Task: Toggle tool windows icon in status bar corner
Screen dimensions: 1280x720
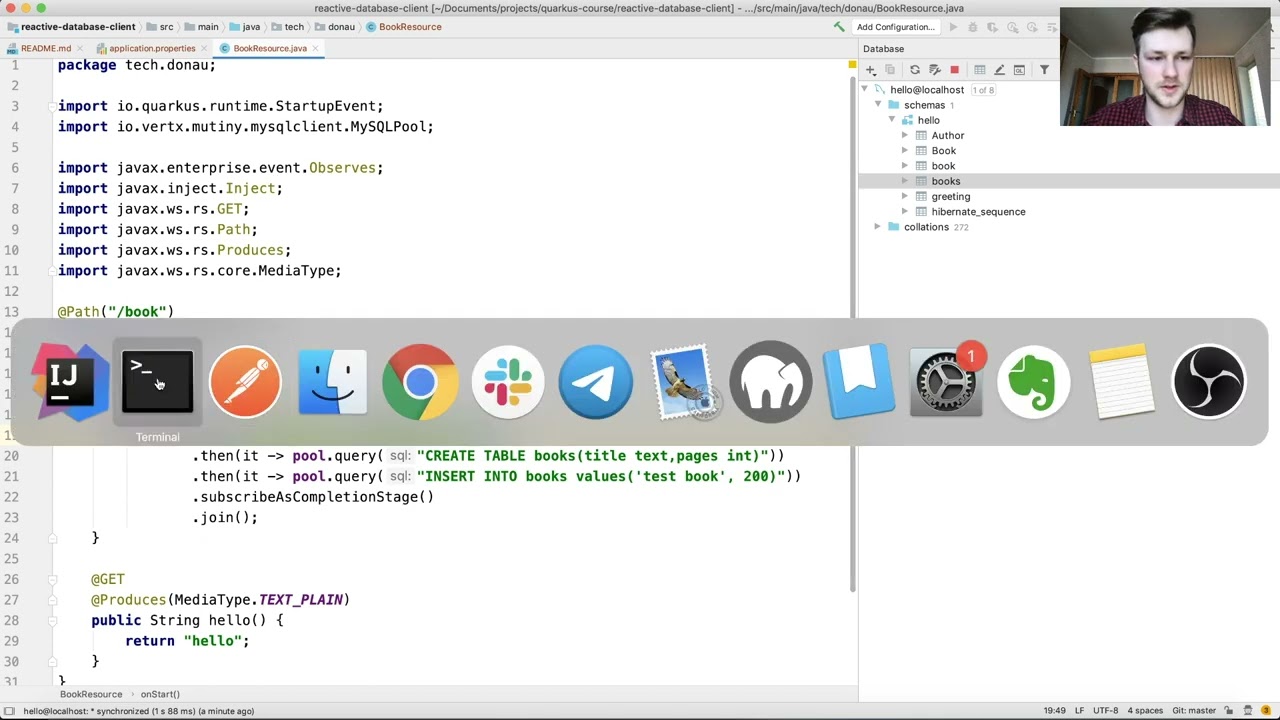Action: [9, 711]
